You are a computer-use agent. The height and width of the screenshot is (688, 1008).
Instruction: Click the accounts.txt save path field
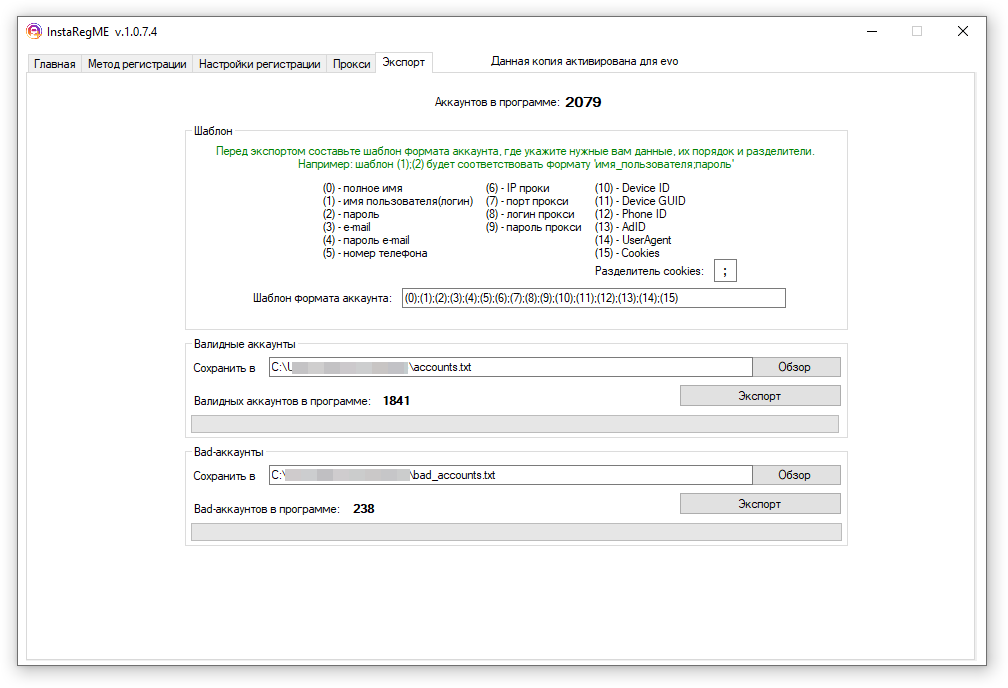point(510,367)
